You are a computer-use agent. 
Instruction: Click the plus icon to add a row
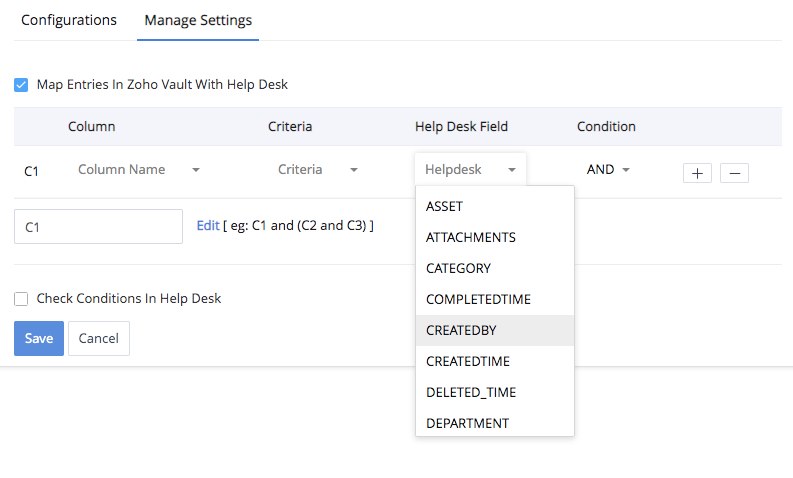click(x=697, y=173)
